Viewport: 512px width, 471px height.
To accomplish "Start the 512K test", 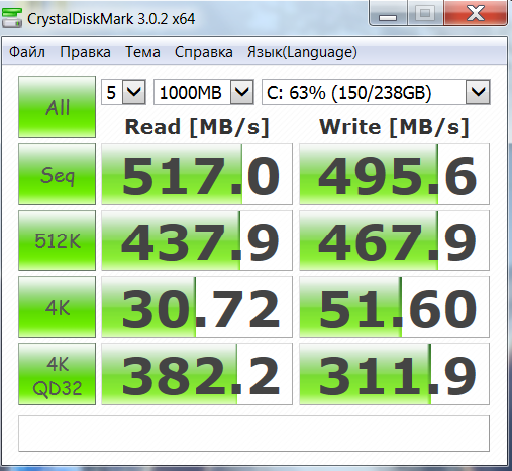I will tap(57, 240).
